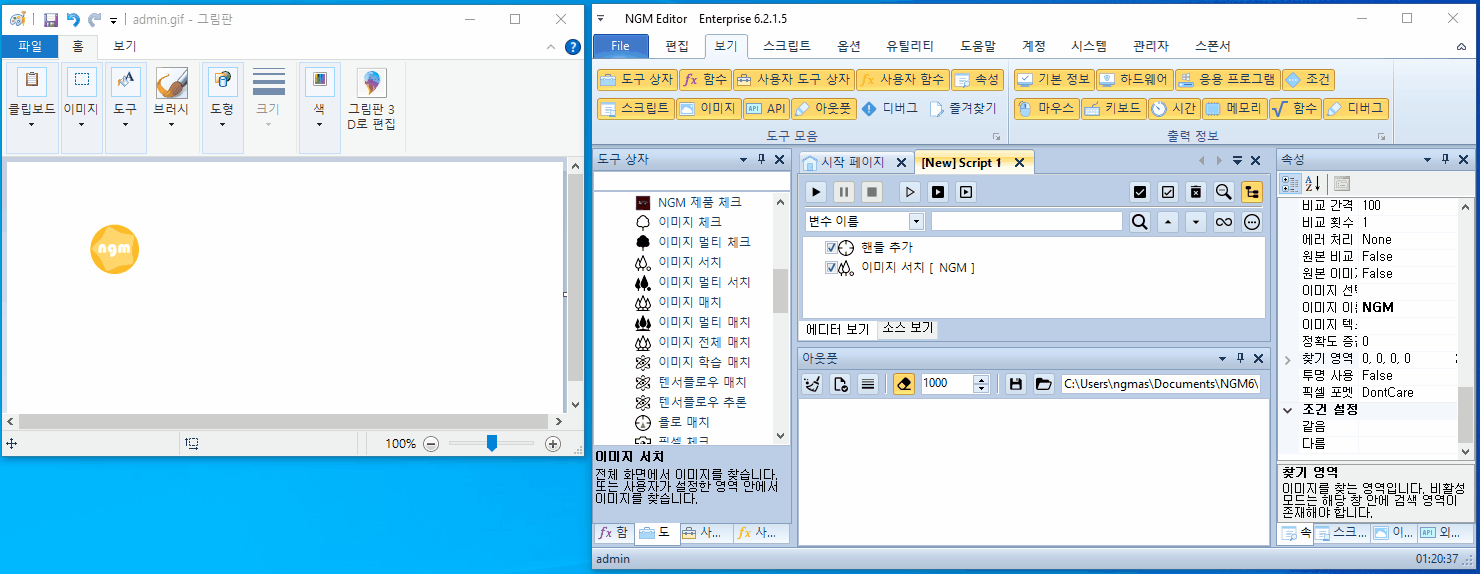The height and width of the screenshot is (574, 1480).
Task: Click the API ribbon button
Action: [766, 108]
